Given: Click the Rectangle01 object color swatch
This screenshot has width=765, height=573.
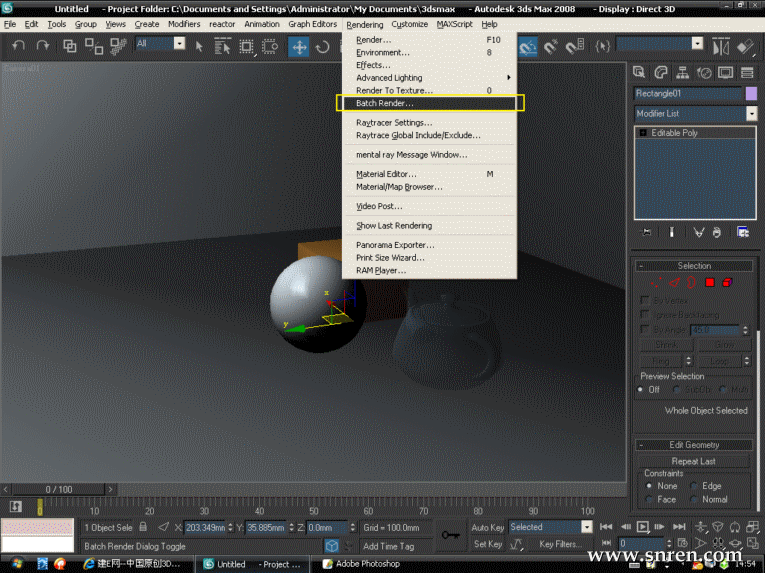Looking at the screenshot, I should [751, 93].
